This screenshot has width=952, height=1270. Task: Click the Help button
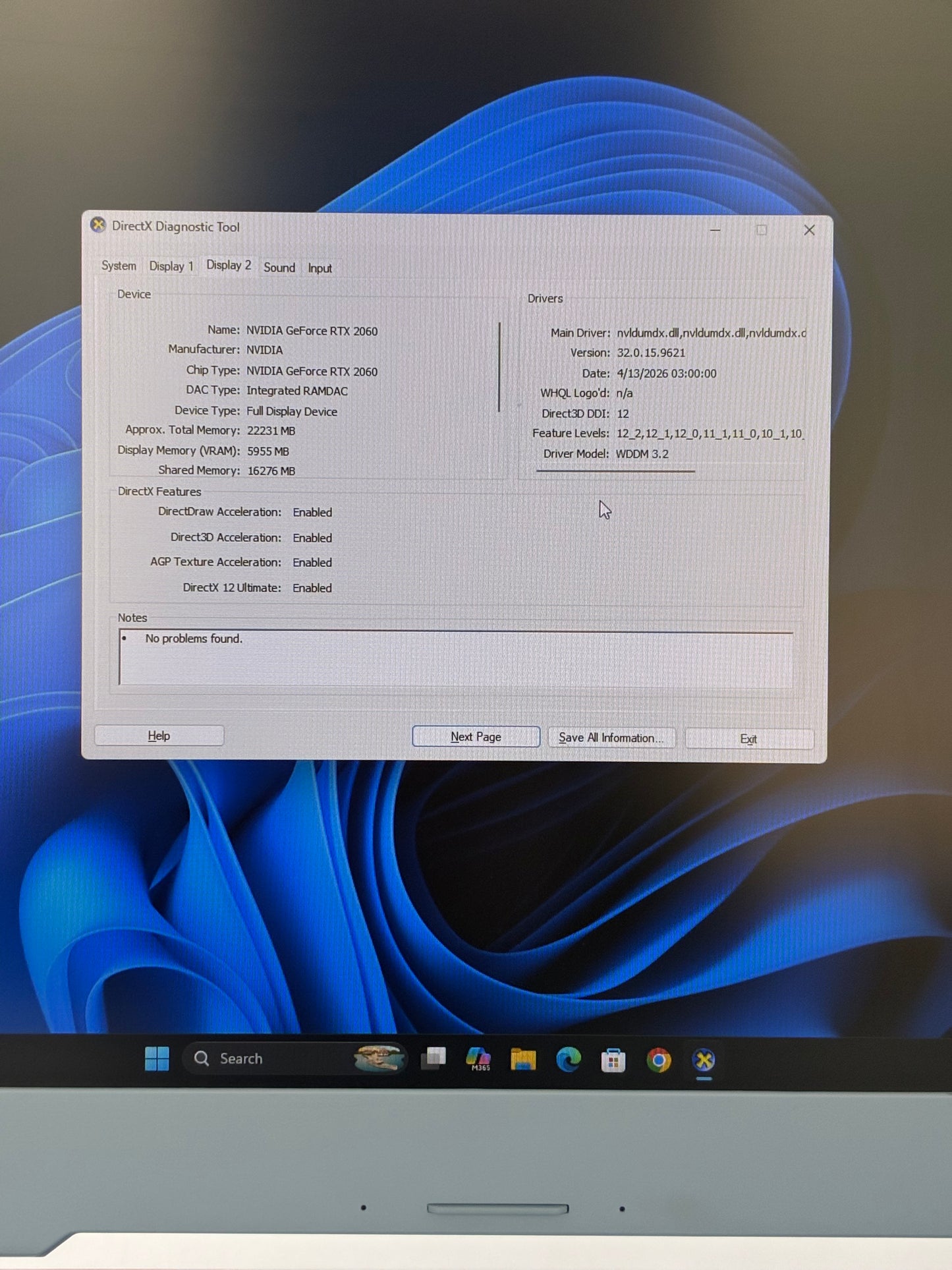pos(159,736)
